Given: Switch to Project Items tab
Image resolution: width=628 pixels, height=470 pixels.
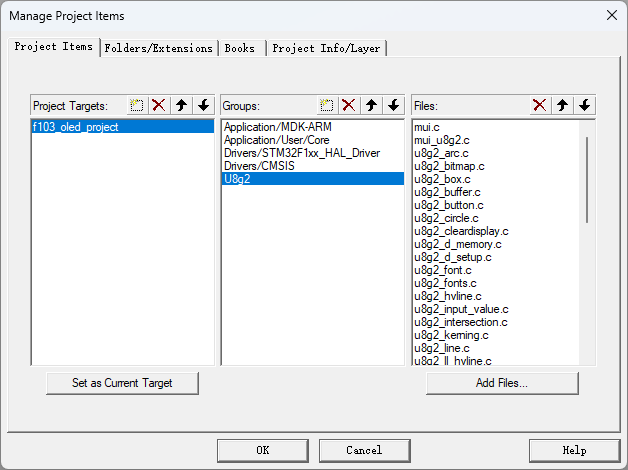Looking at the screenshot, I should [54, 47].
